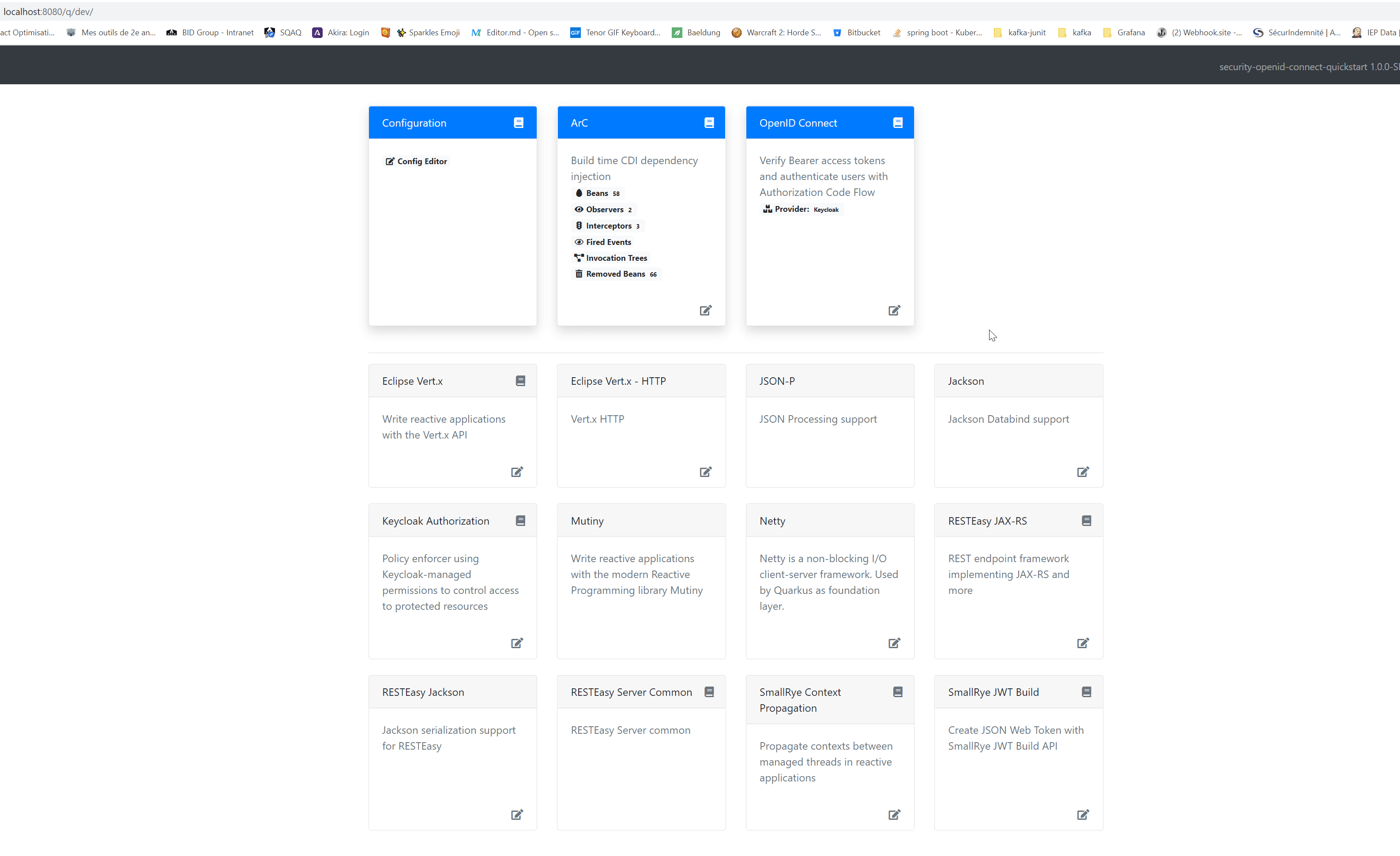Open the Beans list in ArC
1400x856 pixels.
[x=597, y=193]
